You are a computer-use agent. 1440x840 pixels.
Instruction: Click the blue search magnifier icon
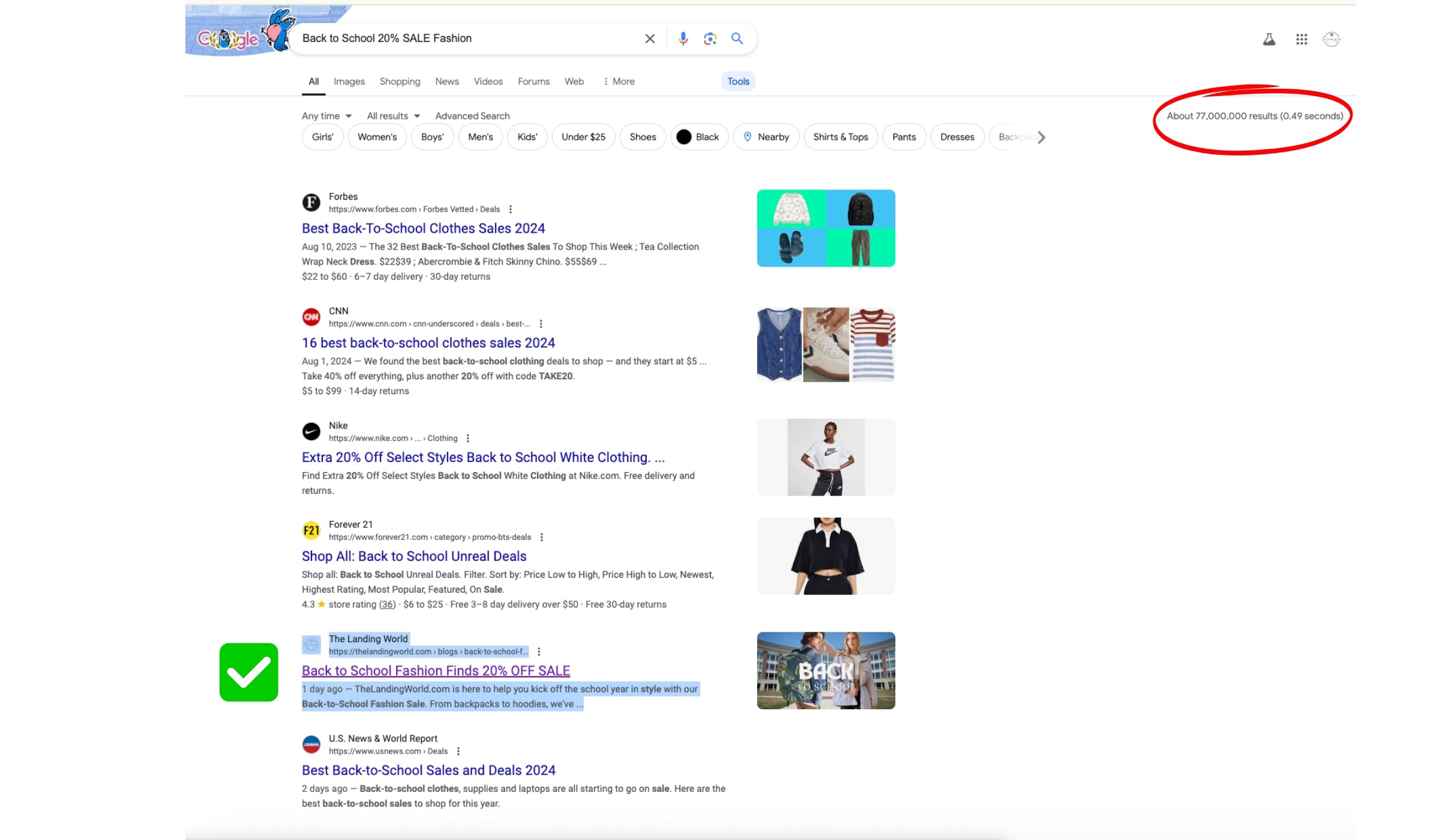[737, 38]
